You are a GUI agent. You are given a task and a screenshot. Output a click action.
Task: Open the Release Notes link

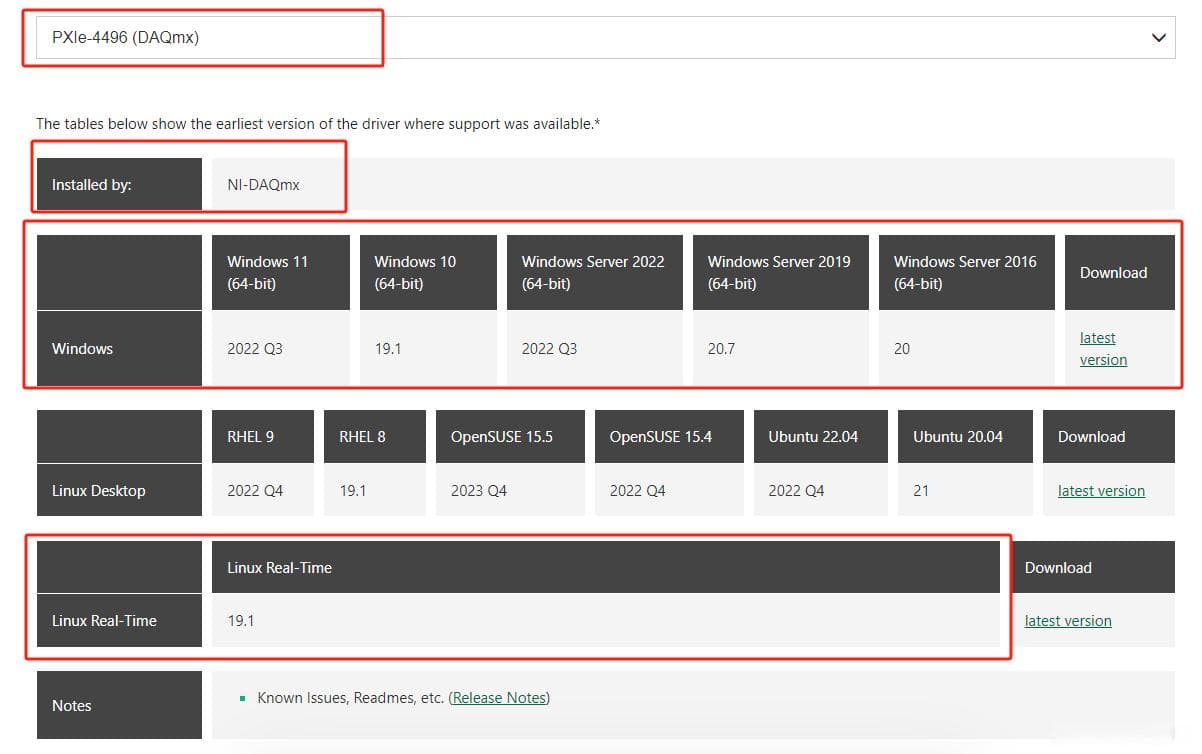coord(500,698)
